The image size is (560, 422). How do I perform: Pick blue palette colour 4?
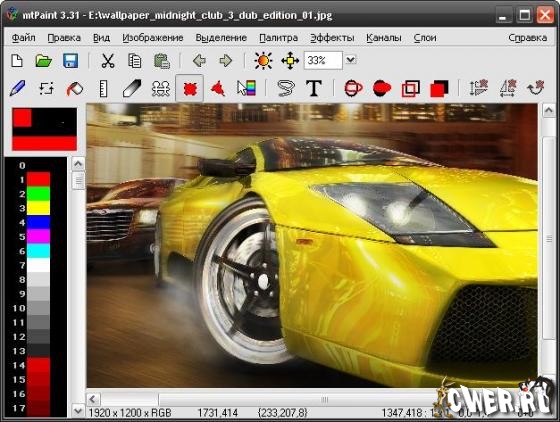[39, 222]
